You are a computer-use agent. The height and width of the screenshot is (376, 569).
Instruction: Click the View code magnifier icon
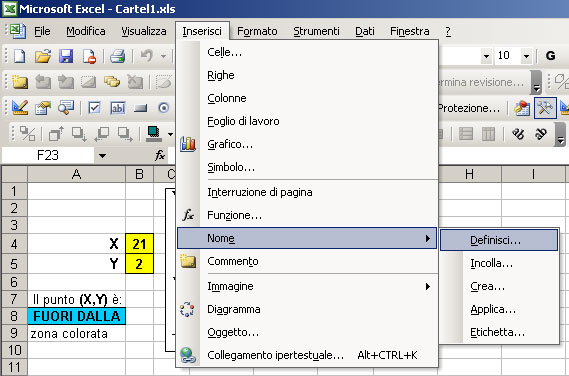coord(66,108)
